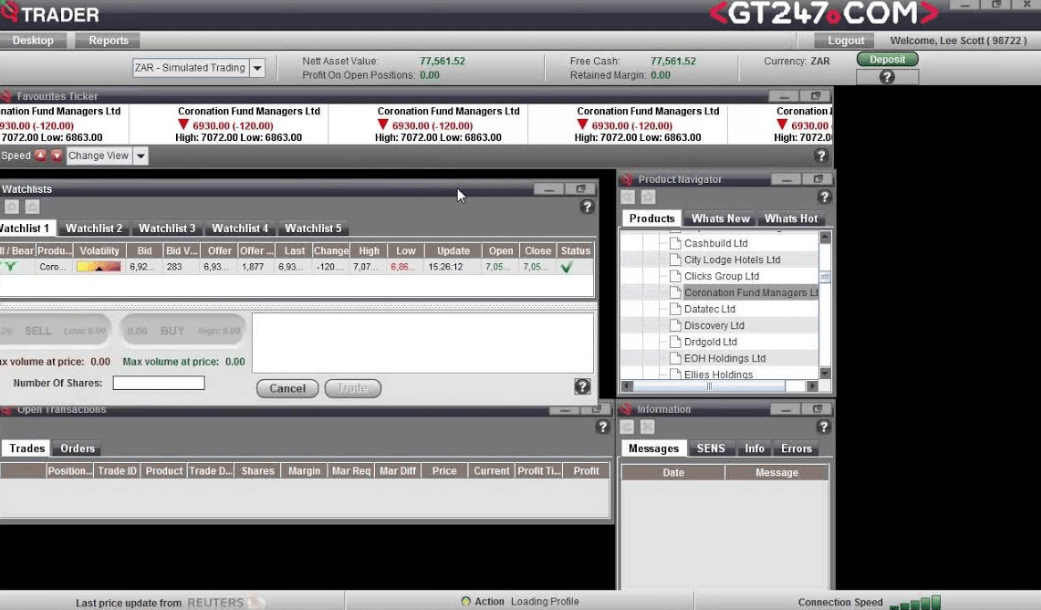Open the Whats Hot tab
Image resolution: width=1041 pixels, height=610 pixels.
coord(791,218)
